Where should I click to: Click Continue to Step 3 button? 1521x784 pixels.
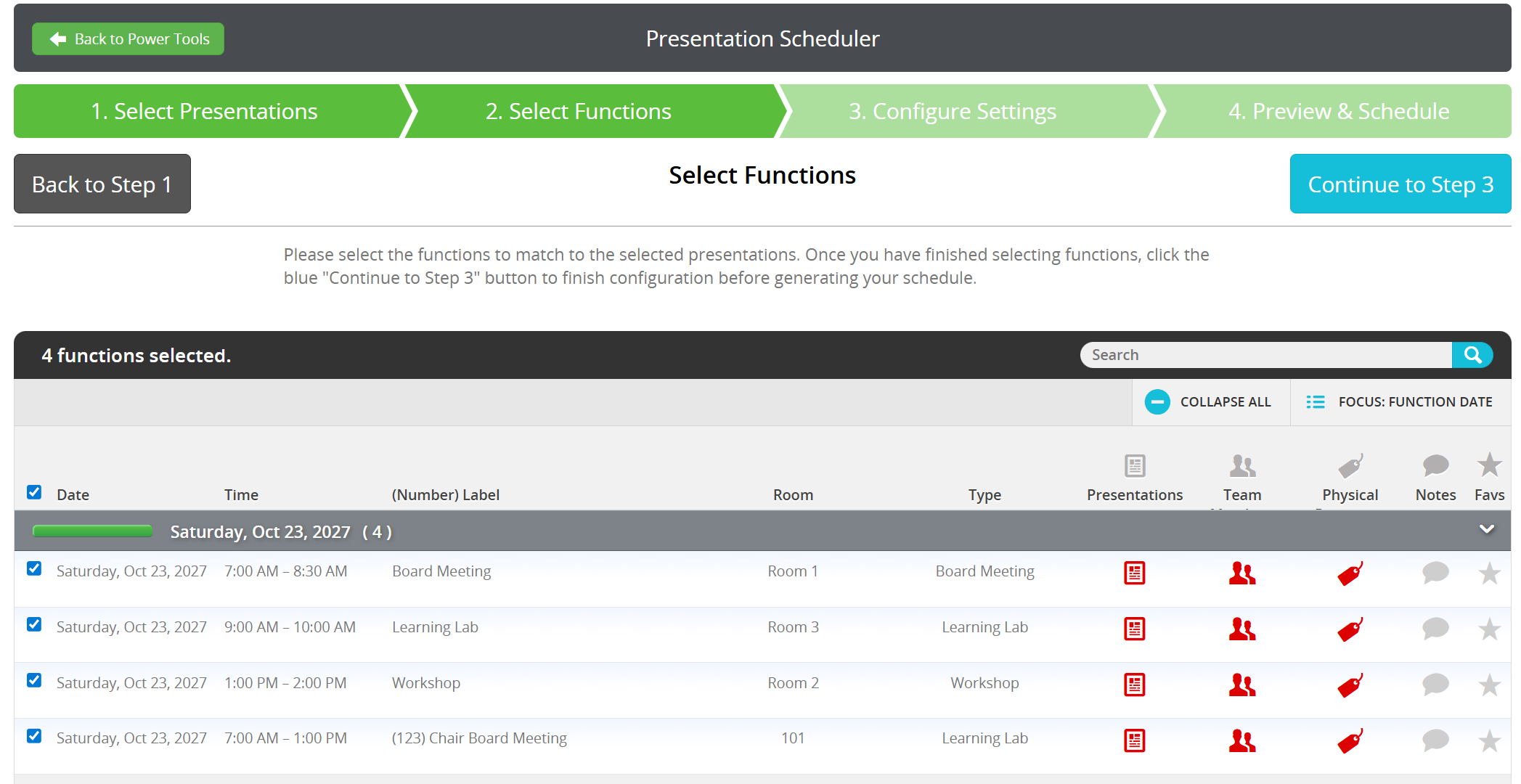tap(1400, 184)
